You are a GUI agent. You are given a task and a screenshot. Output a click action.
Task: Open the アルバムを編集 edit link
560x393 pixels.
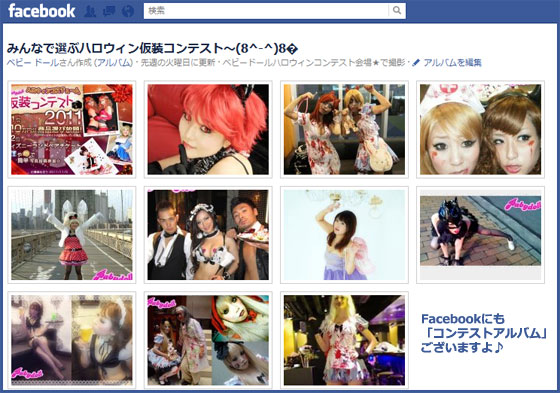[x=452, y=63]
